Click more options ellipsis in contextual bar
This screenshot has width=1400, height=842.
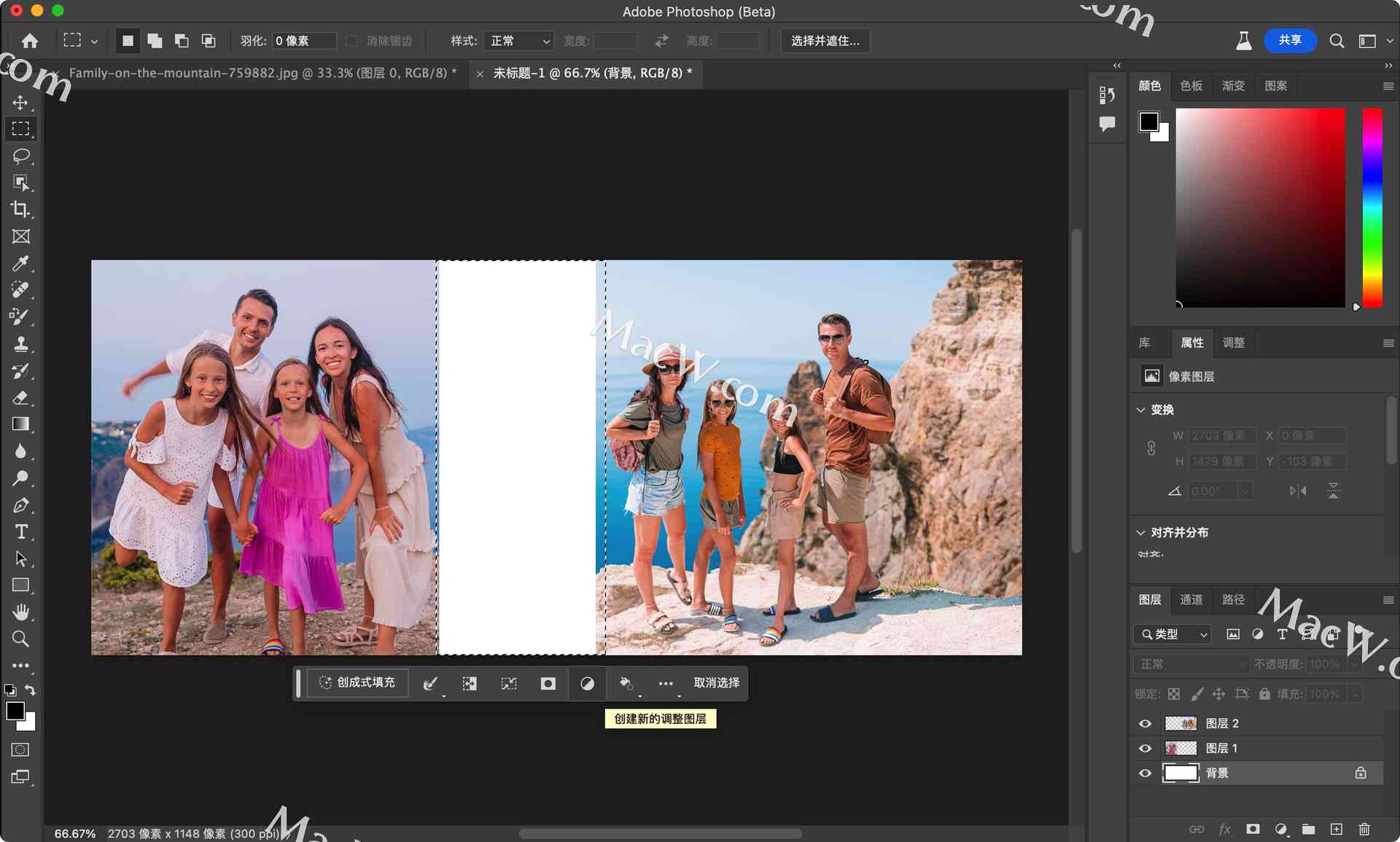[x=665, y=683]
